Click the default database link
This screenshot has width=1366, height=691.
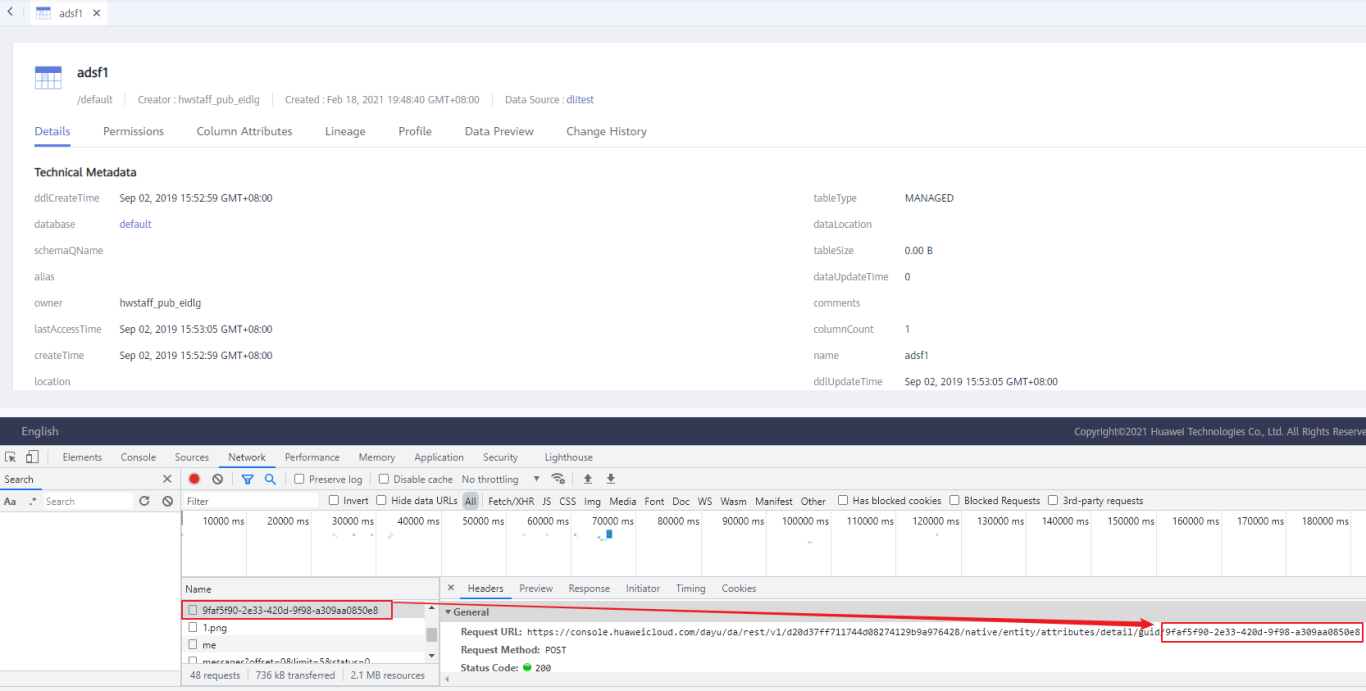pos(135,224)
